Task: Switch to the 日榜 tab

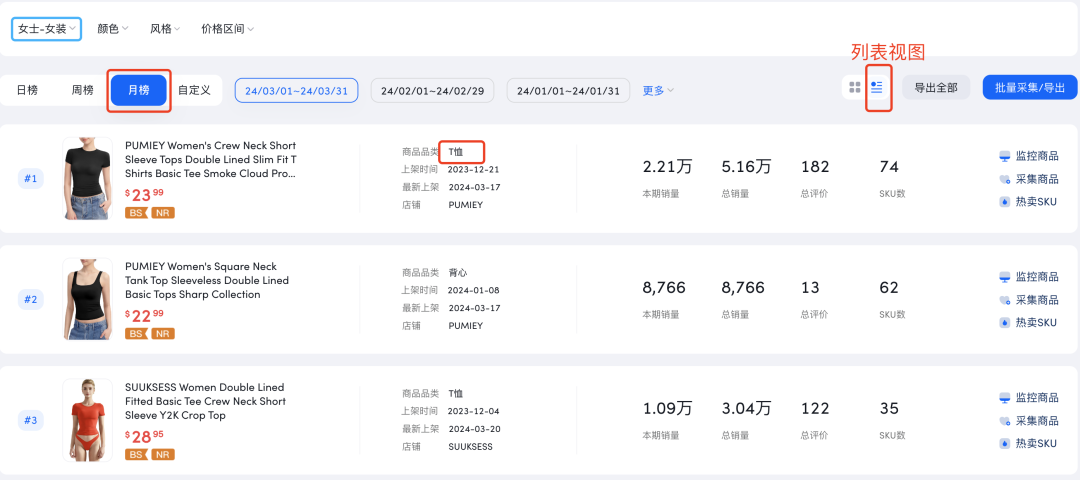Action: coord(28,90)
